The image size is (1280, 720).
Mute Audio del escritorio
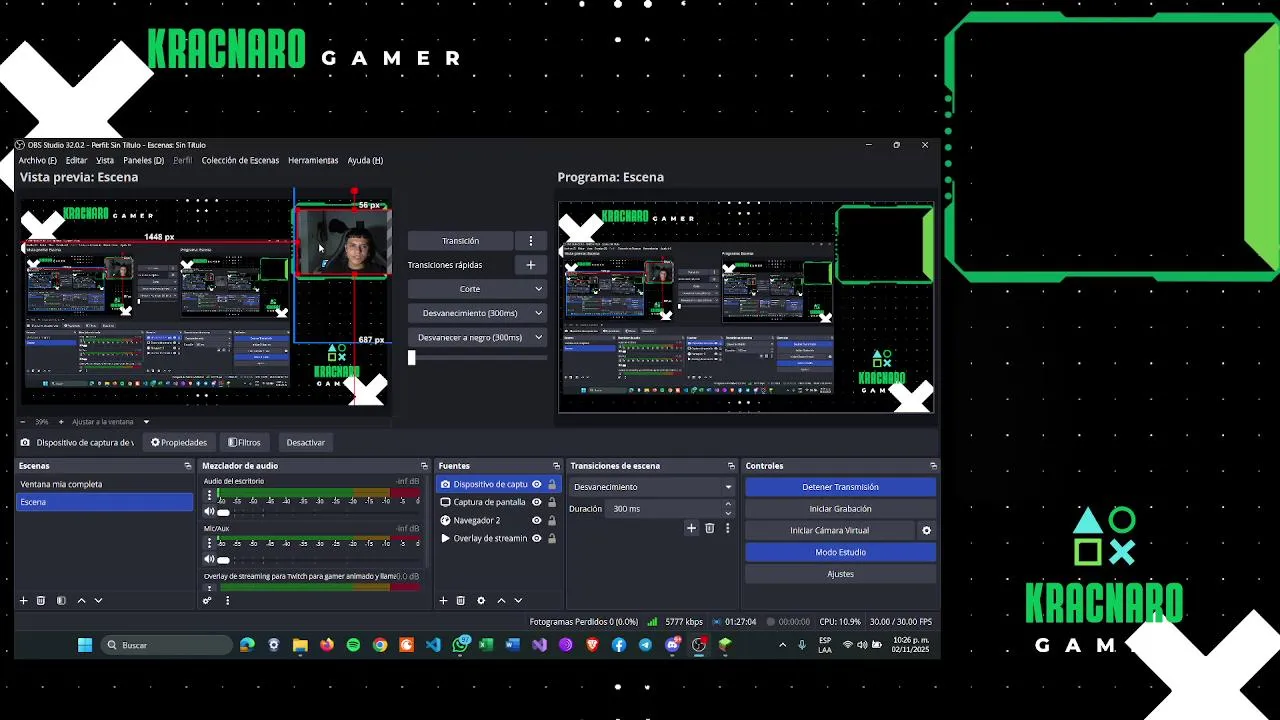(209, 512)
